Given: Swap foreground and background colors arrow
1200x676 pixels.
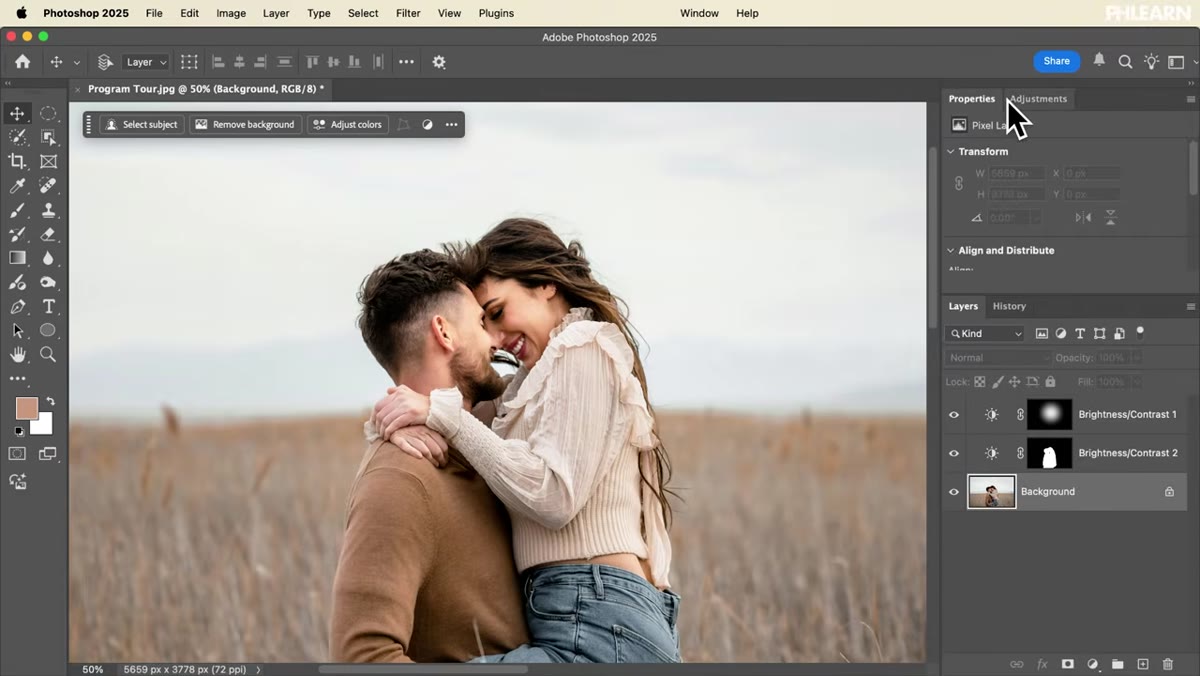Looking at the screenshot, I should tap(50, 402).
